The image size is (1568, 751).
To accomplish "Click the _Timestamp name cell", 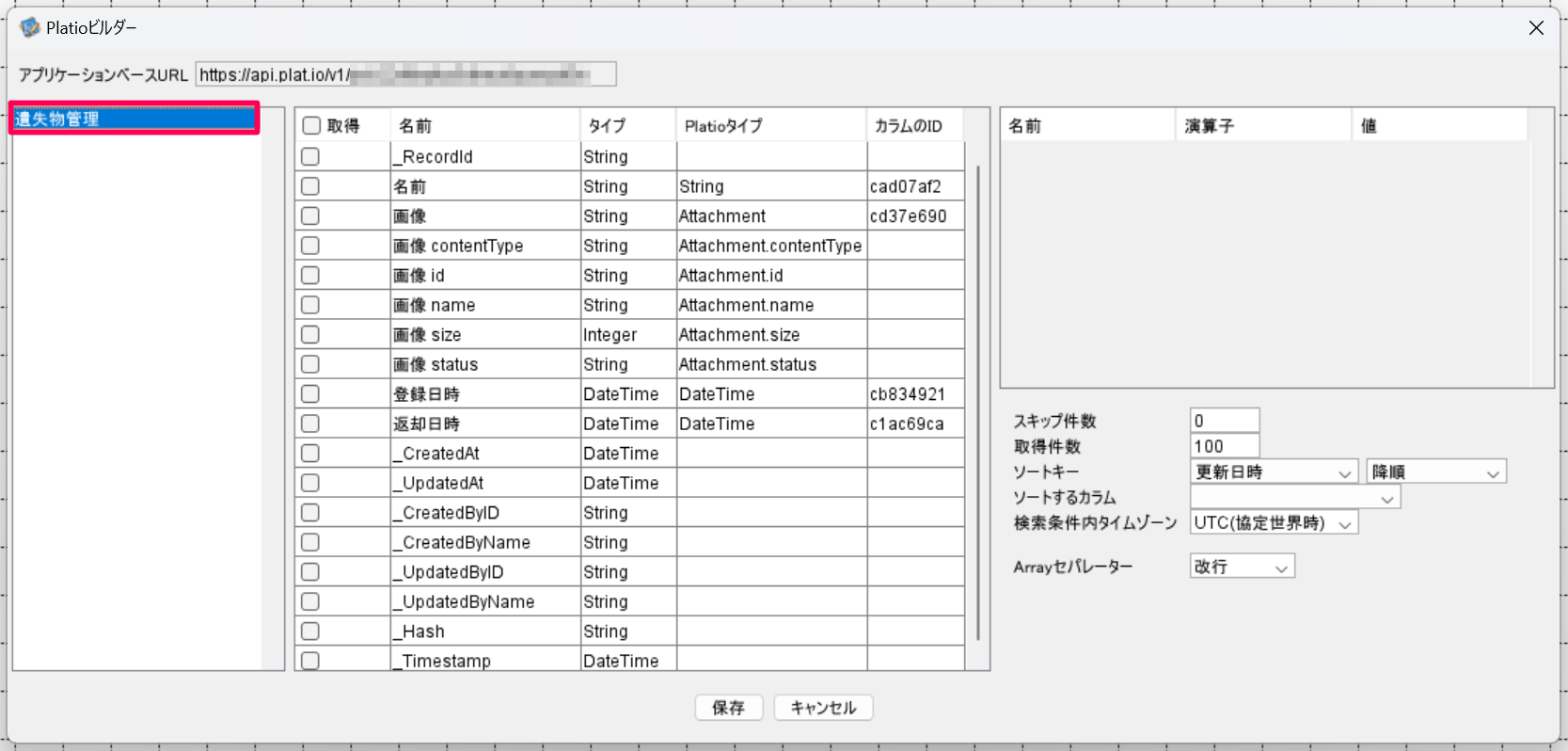I will tap(485, 661).
